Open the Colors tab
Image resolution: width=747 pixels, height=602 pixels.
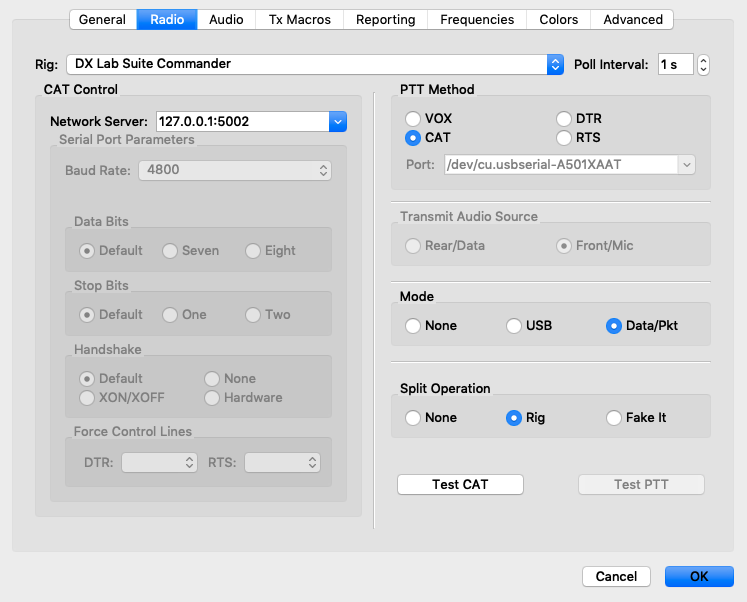pyautogui.click(x=558, y=19)
